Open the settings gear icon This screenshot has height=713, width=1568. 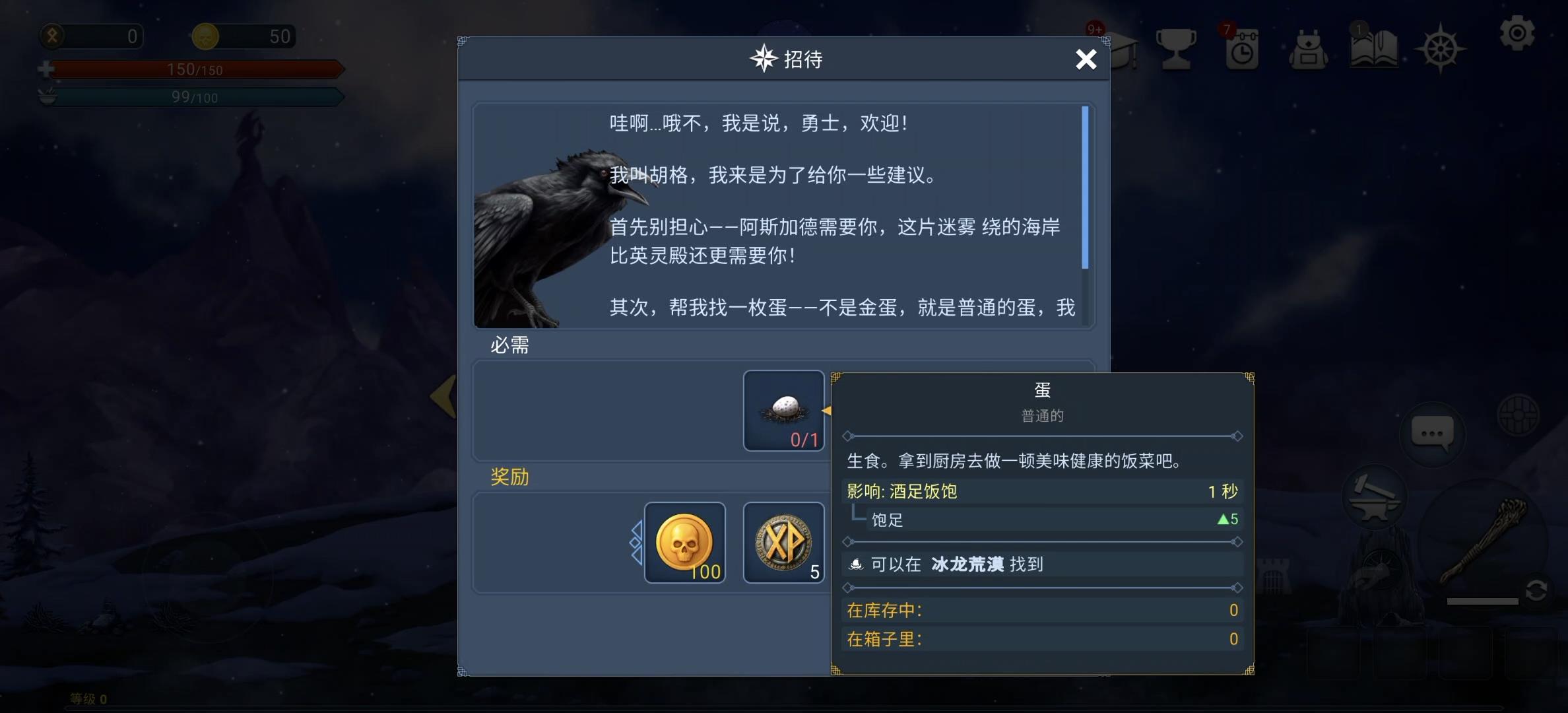point(1517,34)
